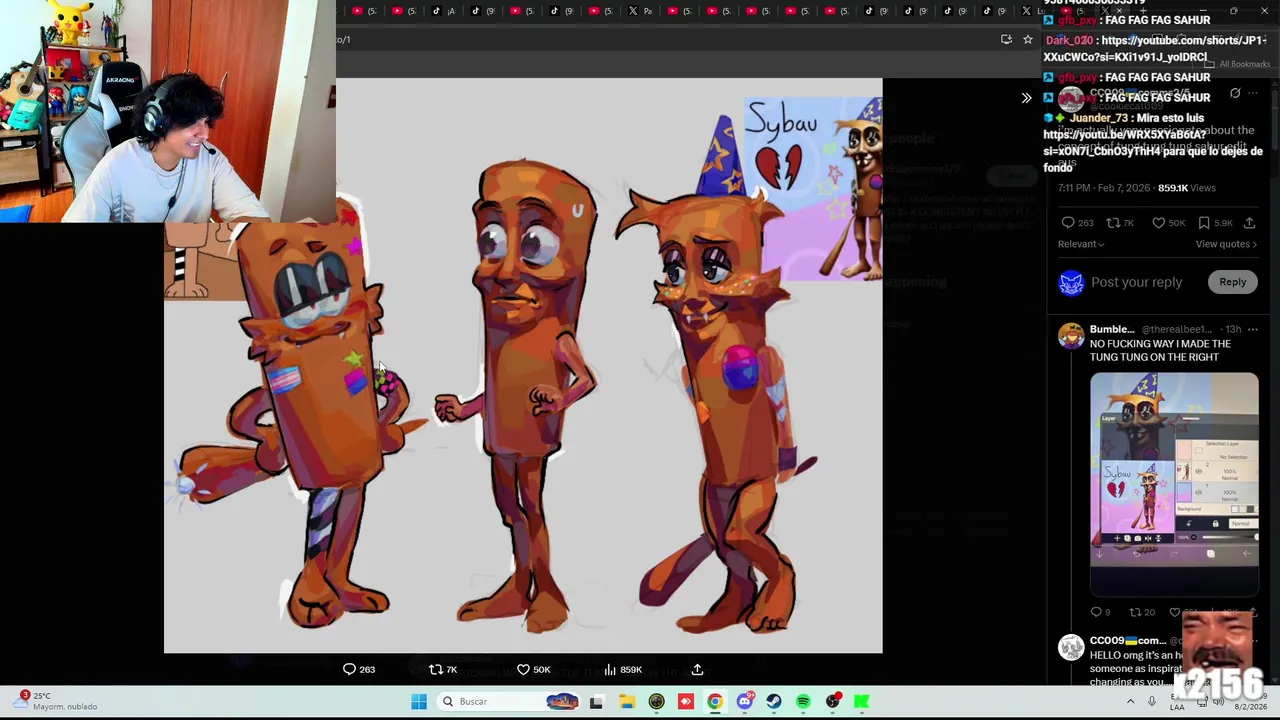Viewport: 1280px width, 720px height.
Task: Click the 859.1K Views count
Action: tap(1187, 188)
